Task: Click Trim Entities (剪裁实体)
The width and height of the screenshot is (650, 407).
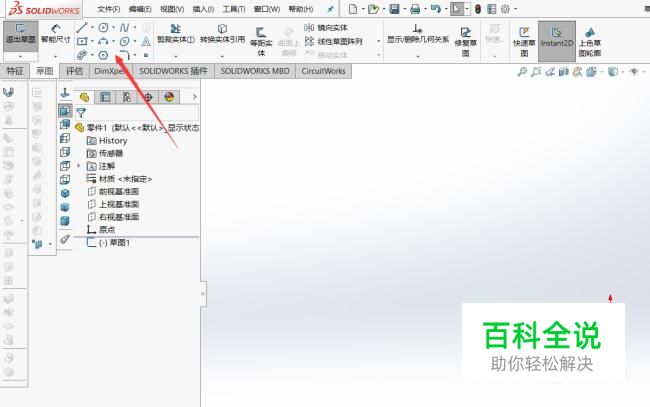Action: coord(176,34)
